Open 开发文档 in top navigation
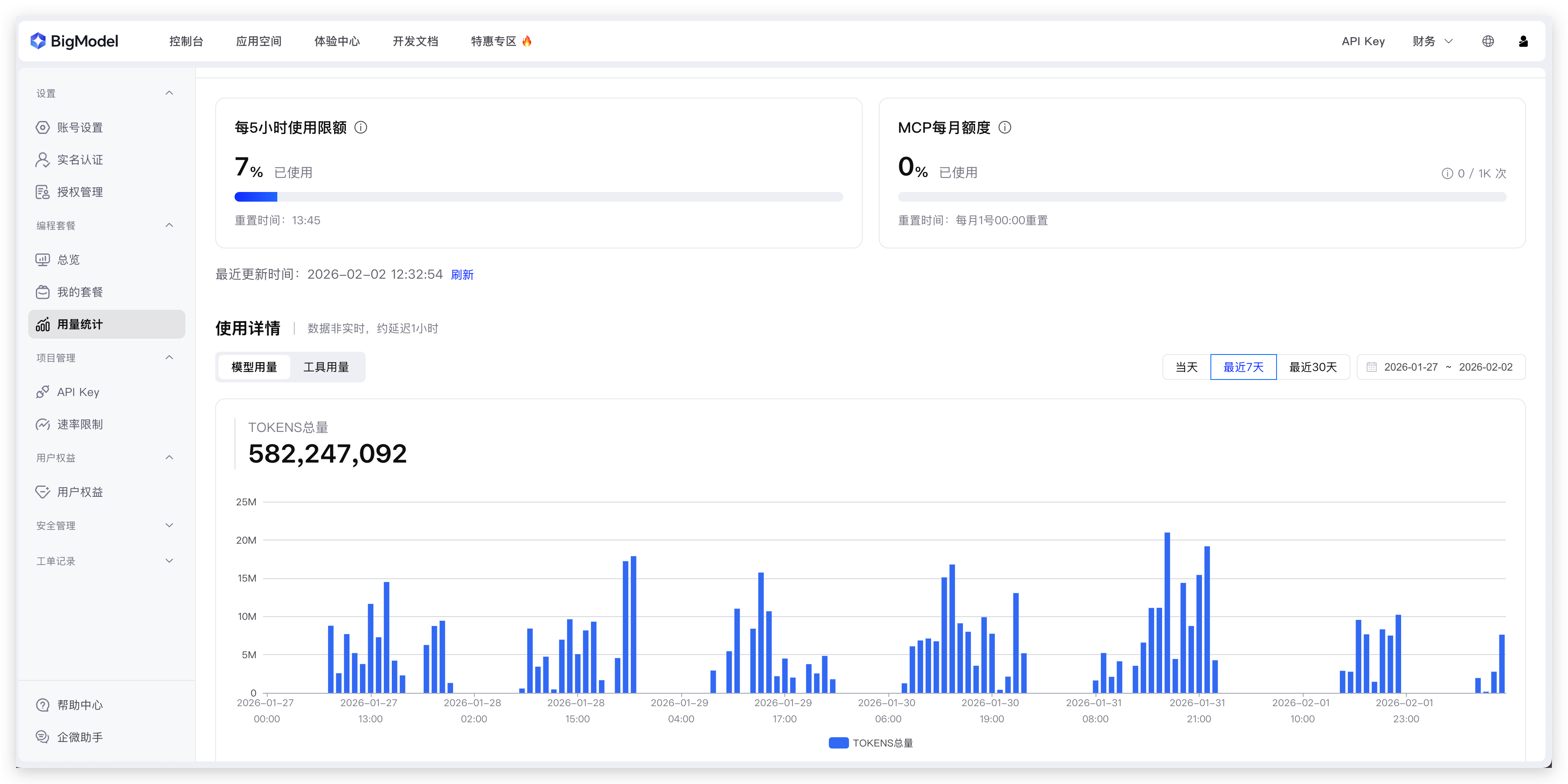This screenshot has width=1568, height=784. coord(415,41)
